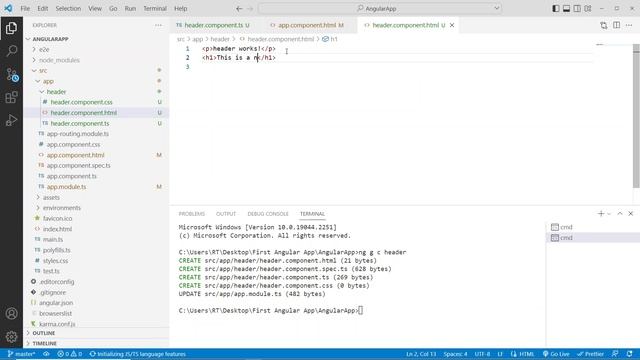
Task: Click Spaces: 4 indentation setting
Action: [x=456, y=354]
